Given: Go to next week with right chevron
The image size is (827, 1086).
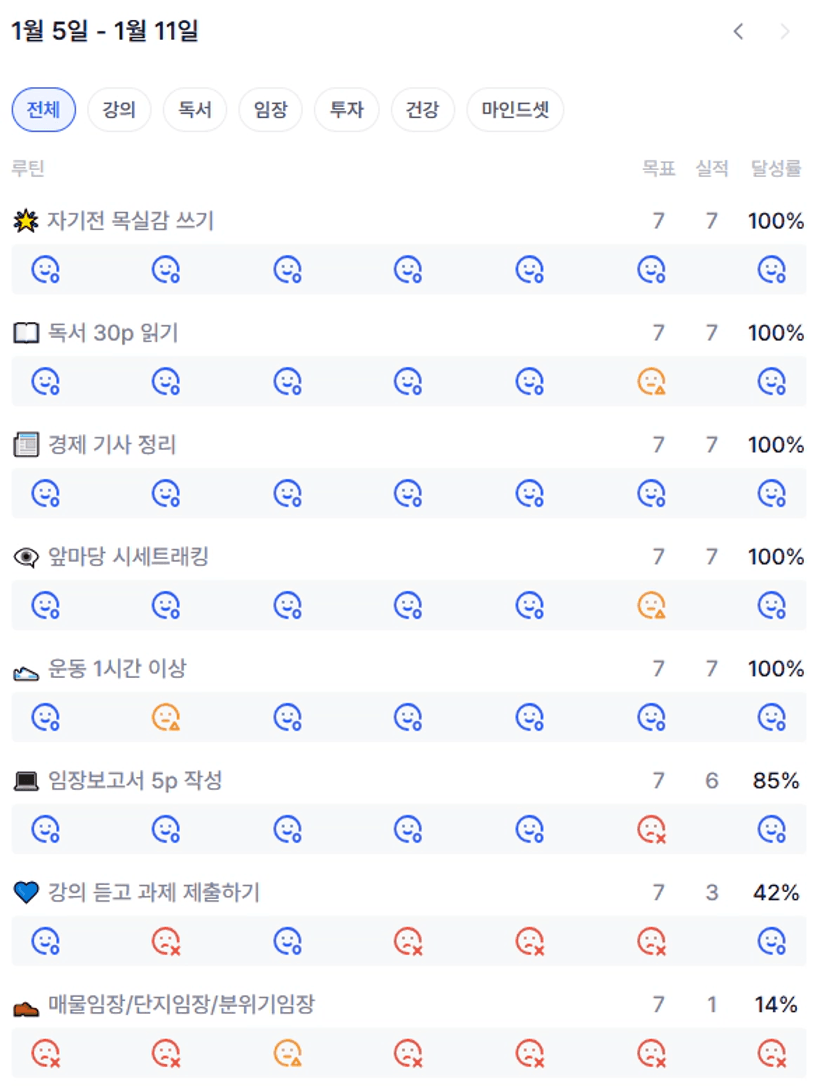Looking at the screenshot, I should coord(785,32).
